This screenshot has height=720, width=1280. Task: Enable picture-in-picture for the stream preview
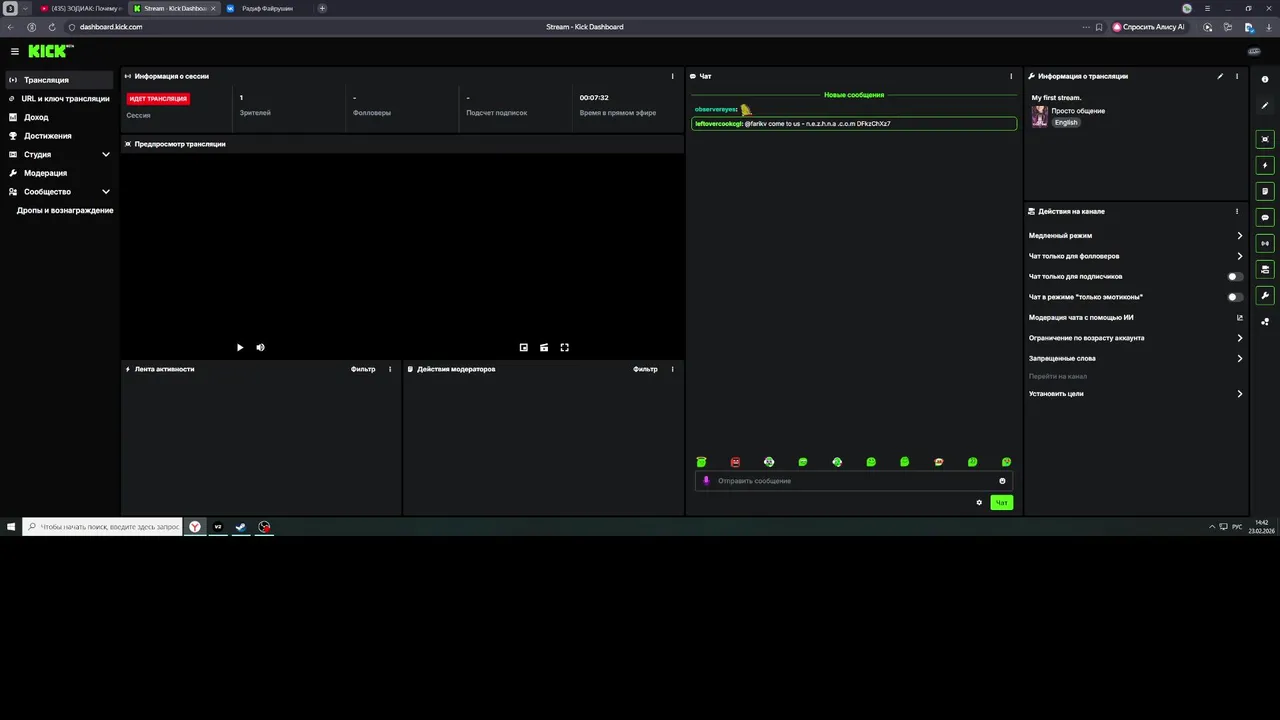coord(524,347)
